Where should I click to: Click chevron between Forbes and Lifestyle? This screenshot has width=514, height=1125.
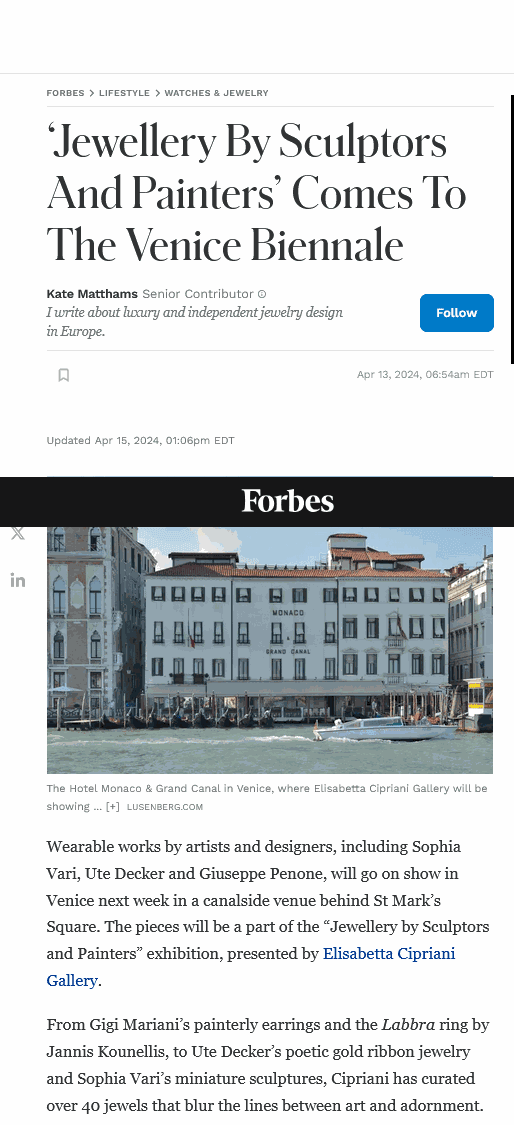92,93
